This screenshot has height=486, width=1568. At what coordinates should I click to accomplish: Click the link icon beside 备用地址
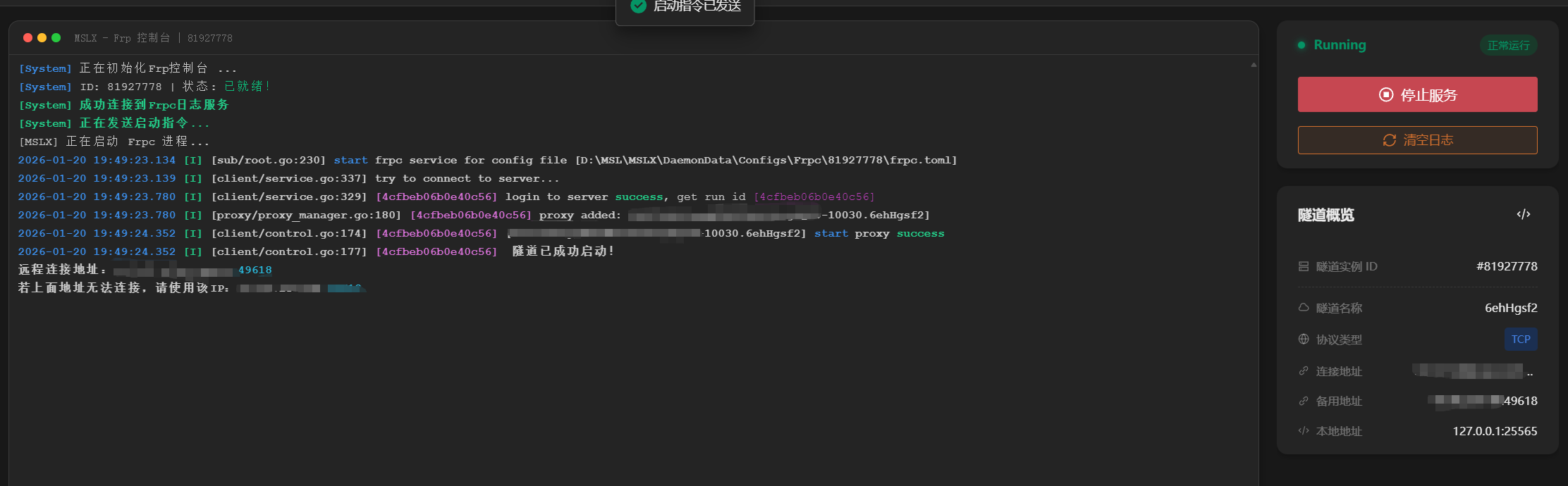(x=1304, y=401)
